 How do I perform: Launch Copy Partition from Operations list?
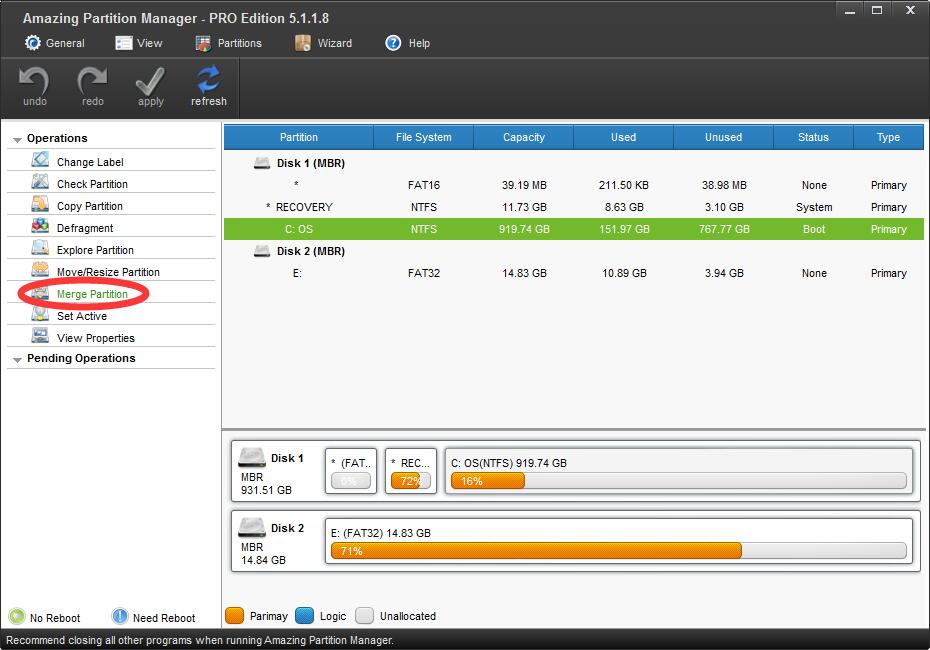[x=90, y=206]
